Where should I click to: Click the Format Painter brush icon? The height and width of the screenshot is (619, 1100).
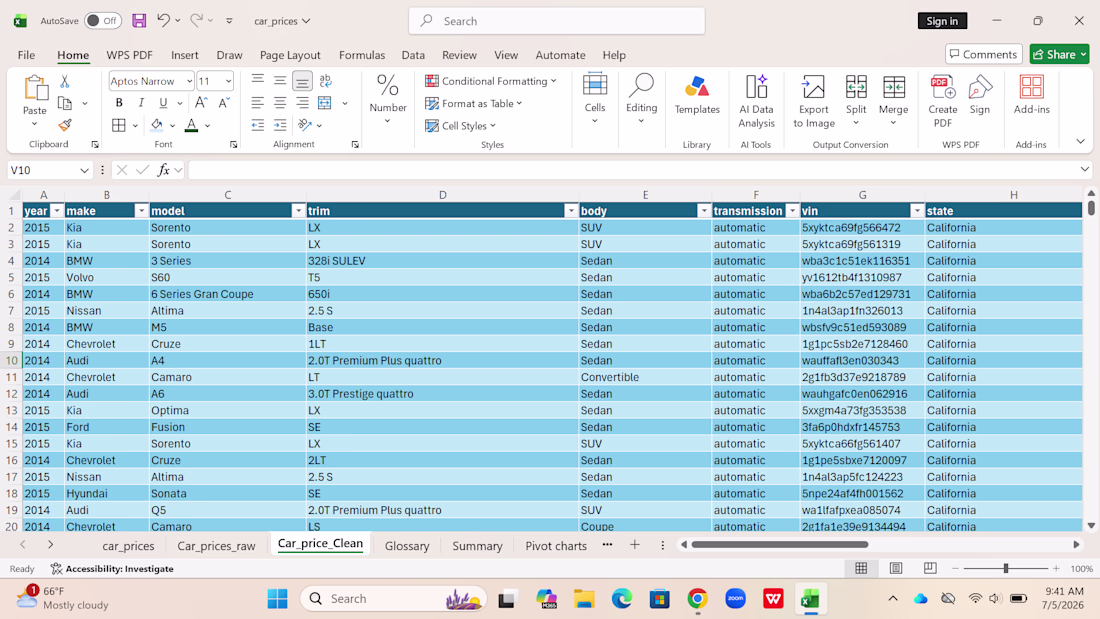(65, 125)
